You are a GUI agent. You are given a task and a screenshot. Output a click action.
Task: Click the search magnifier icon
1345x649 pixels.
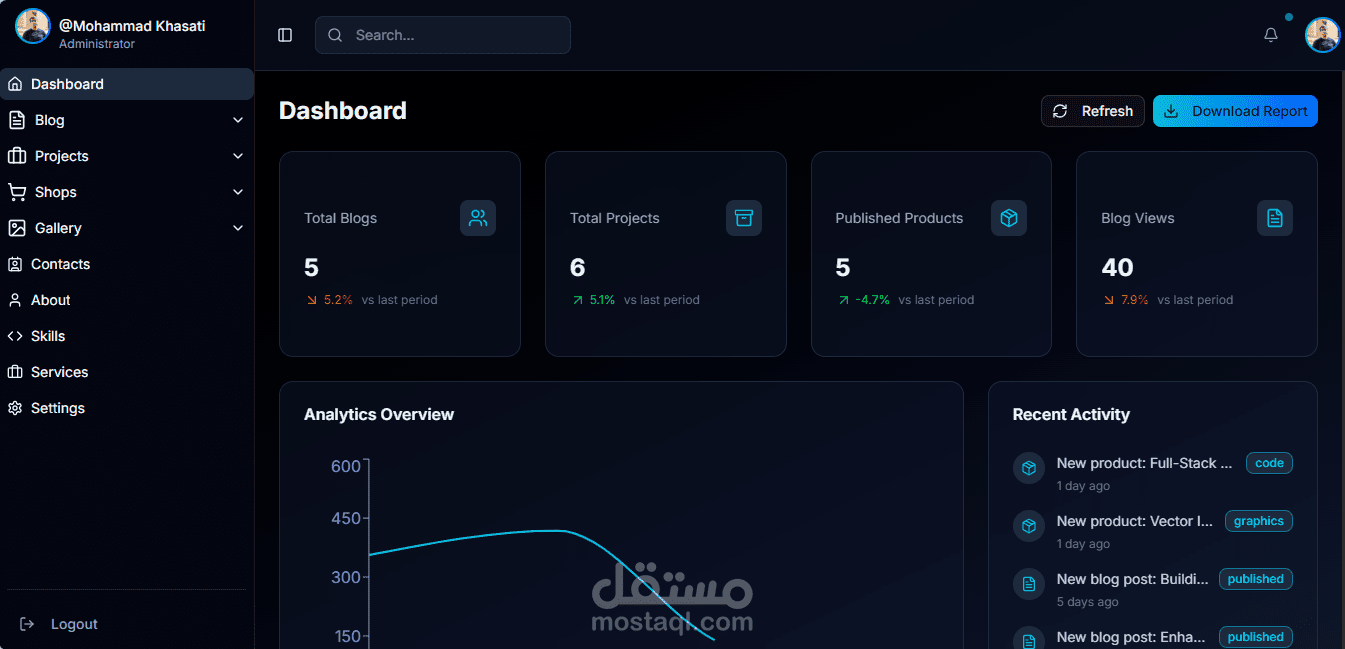coord(335,35)
